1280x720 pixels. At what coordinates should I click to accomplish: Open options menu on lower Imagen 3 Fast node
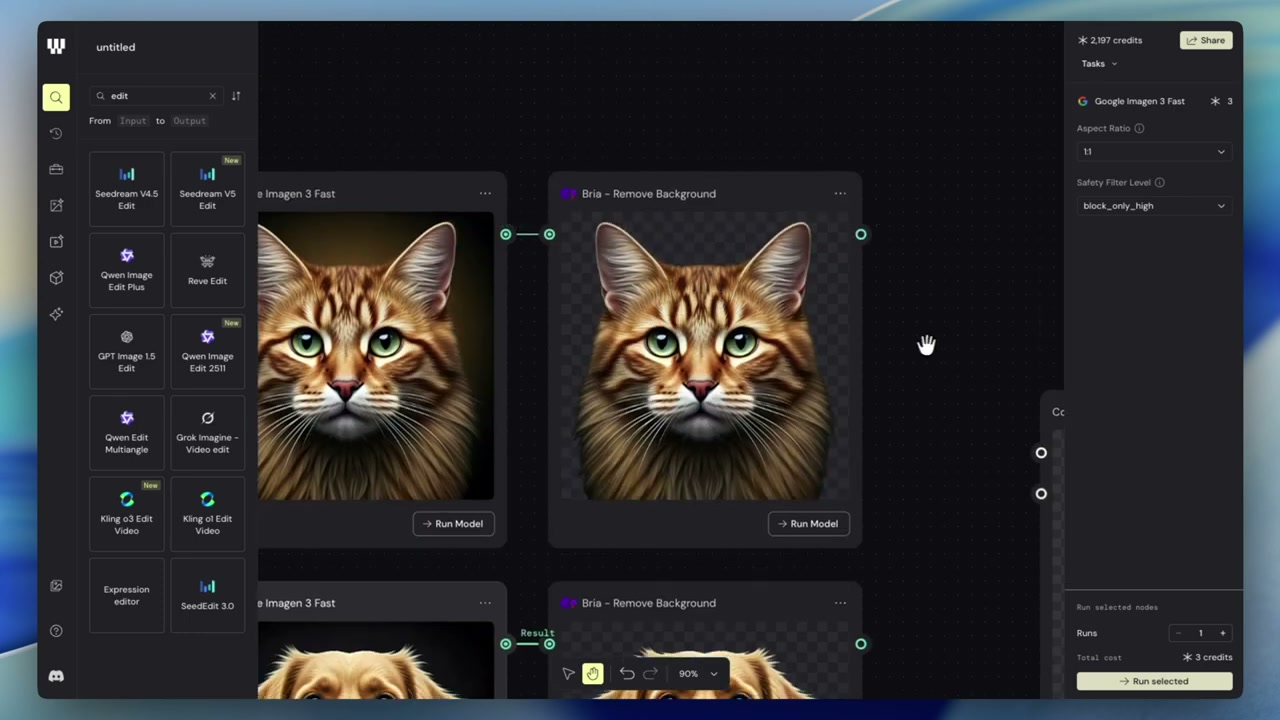pyautogui.click(x=485, y=603)
